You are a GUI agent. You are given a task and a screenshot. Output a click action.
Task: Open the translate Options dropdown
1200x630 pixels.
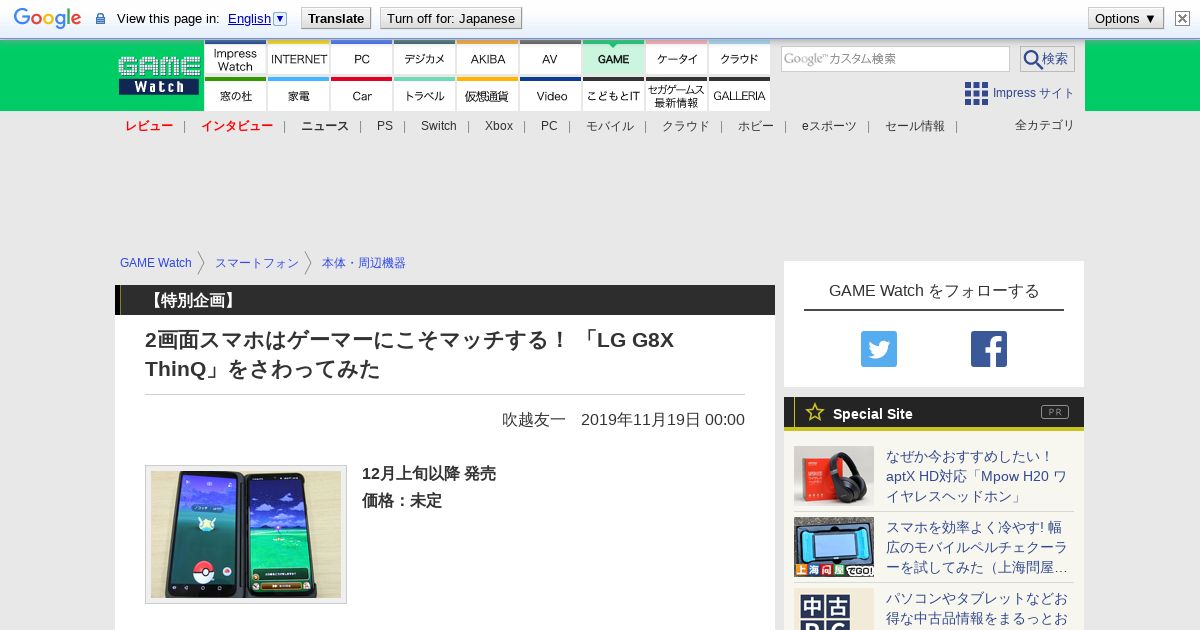coord(1125,18)
